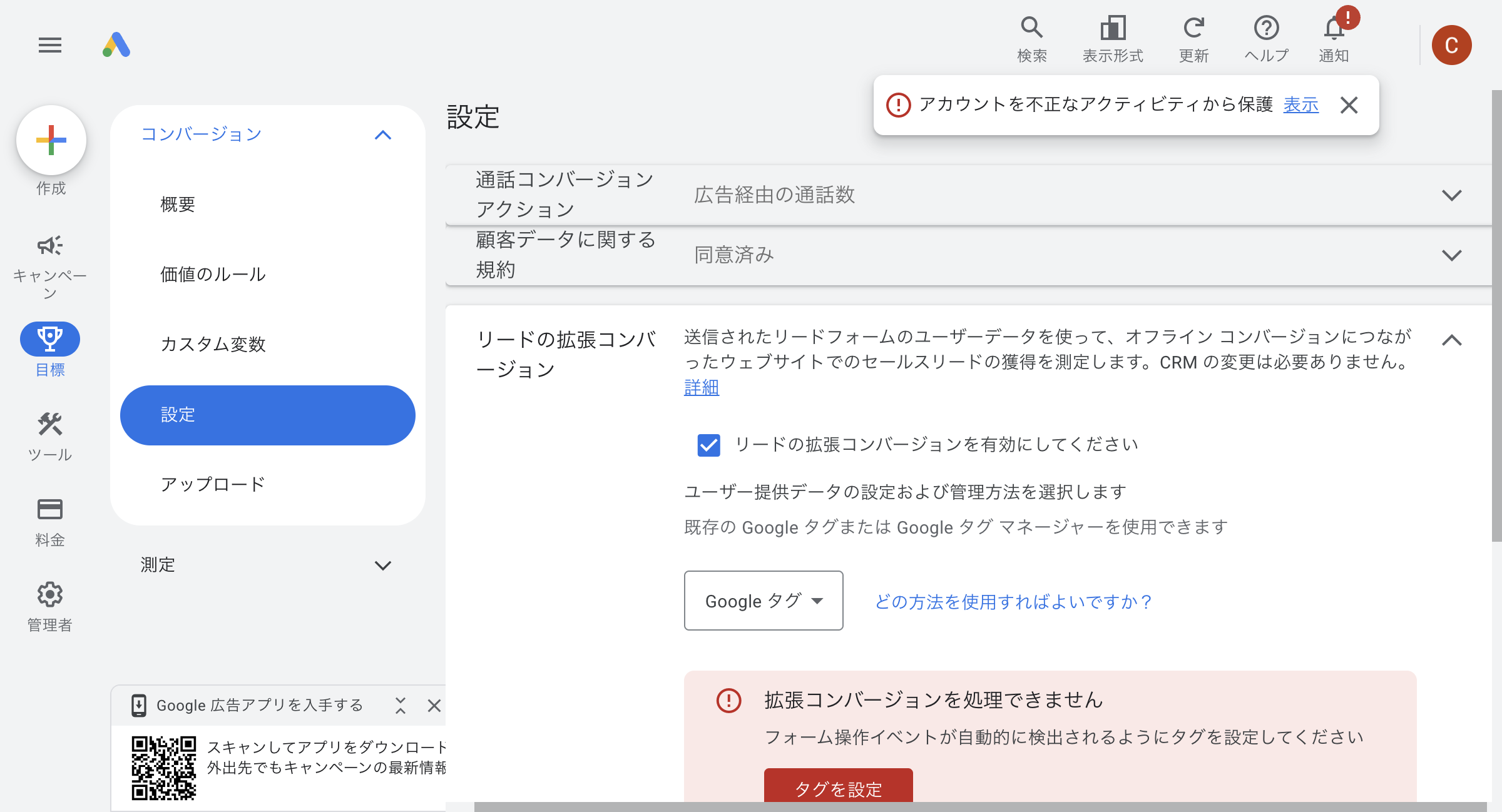The height and width of the screenshot is (812, 1502).
Task: Dismiss the account protection alert
Action: (1349, 105)
